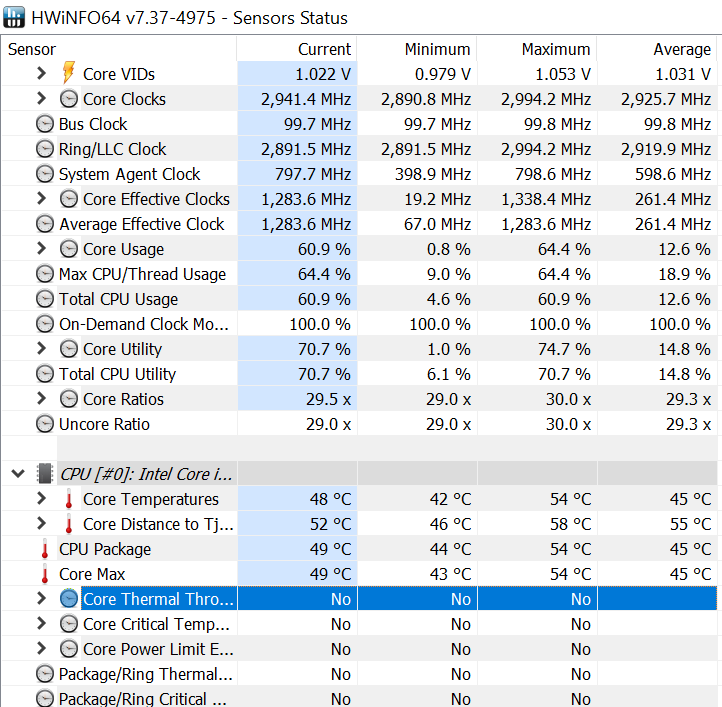Click the 2,994.2 MHz Core Clocks maximum
Viewport: 722px width, 707px height.
(x=546, y=99)
